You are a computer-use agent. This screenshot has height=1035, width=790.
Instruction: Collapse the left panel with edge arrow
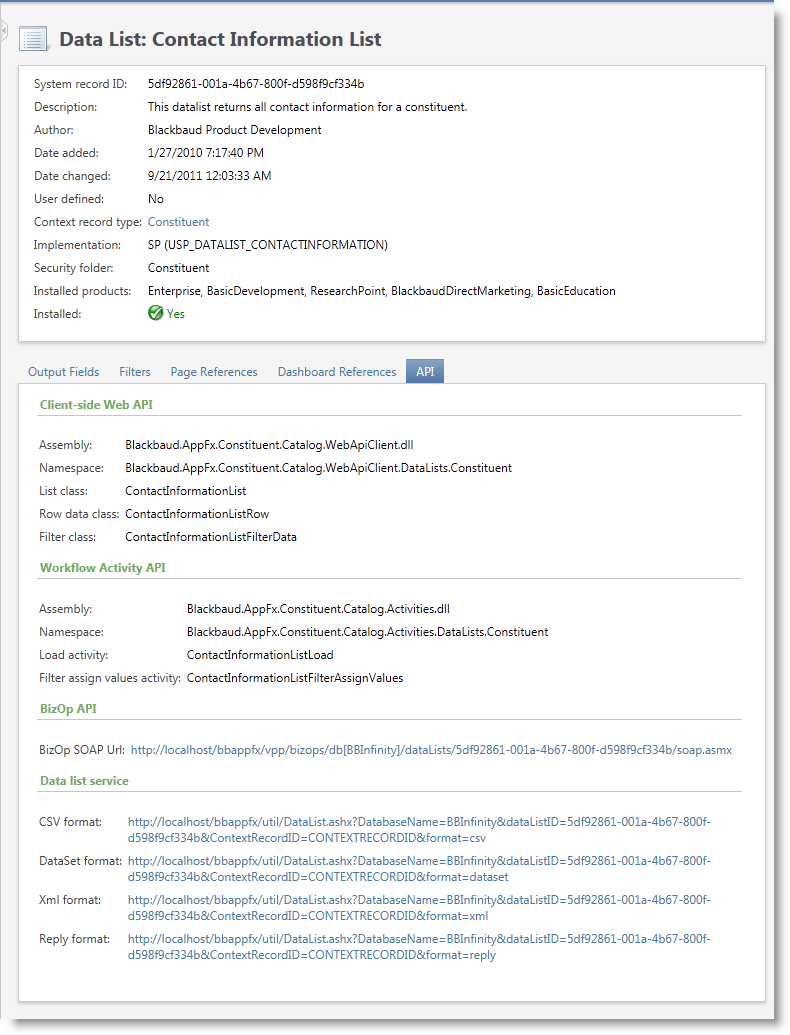click(3, 32)
